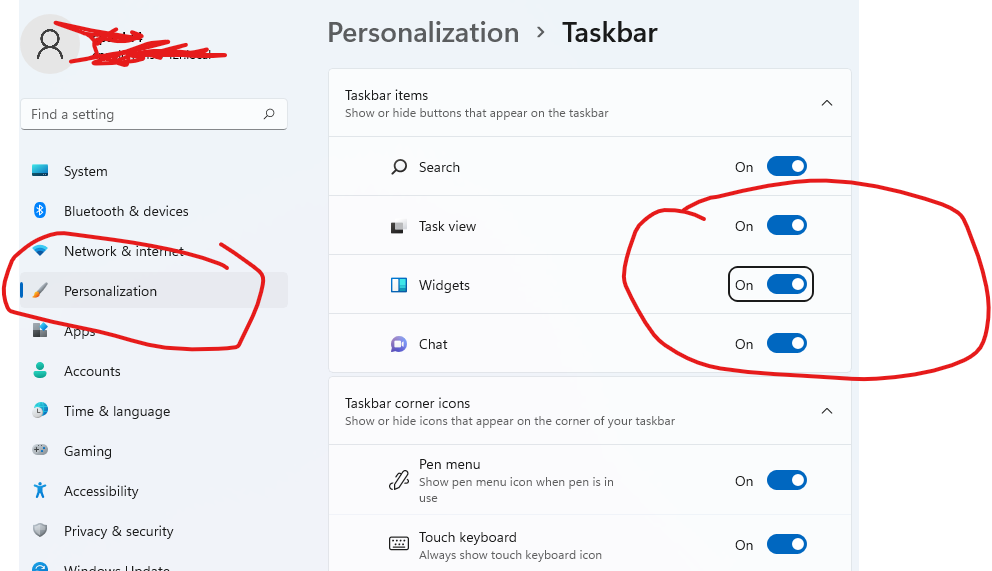Click the Accessibility figure icon
This screenshot has width=992, height=571.
coord(40,491)
